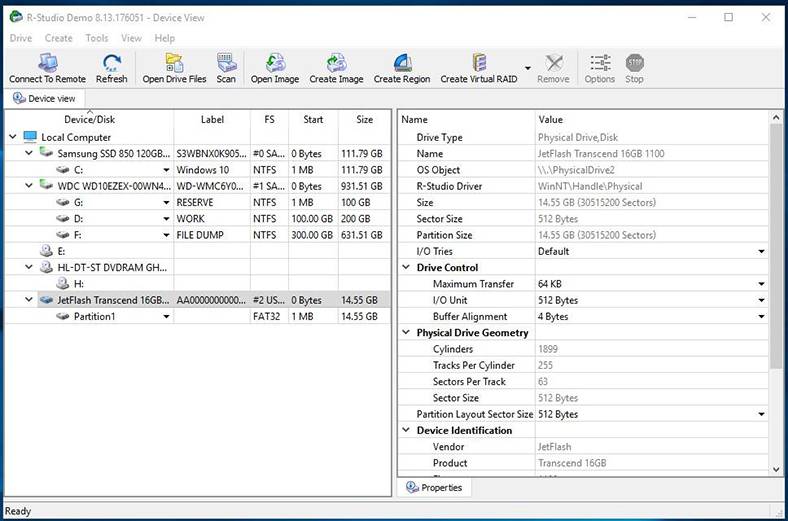Collapse the JetFlash Transcend node

pyautogui.click(x=29, y=299)
